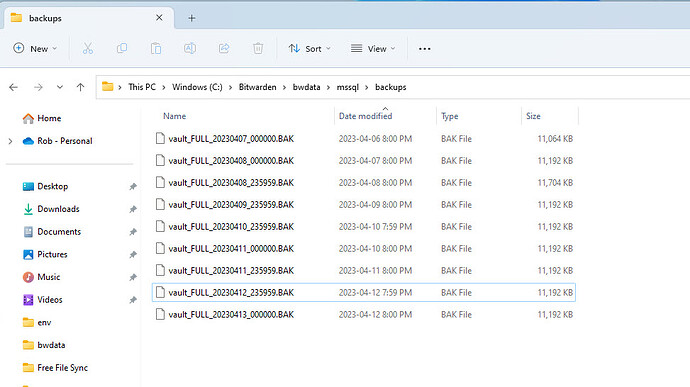This screenshot has height=387, width=690.
Task: Open Downloads in Quick access
Action: pos(51,209)
